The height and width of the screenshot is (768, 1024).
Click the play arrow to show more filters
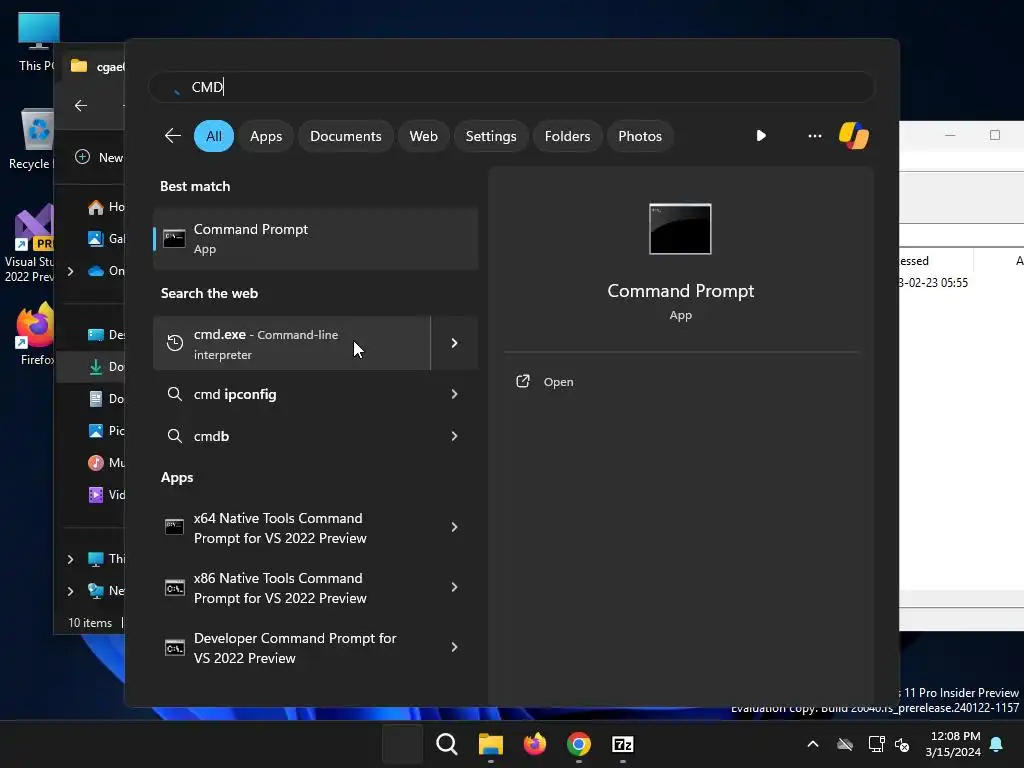(x=761, y=136)
